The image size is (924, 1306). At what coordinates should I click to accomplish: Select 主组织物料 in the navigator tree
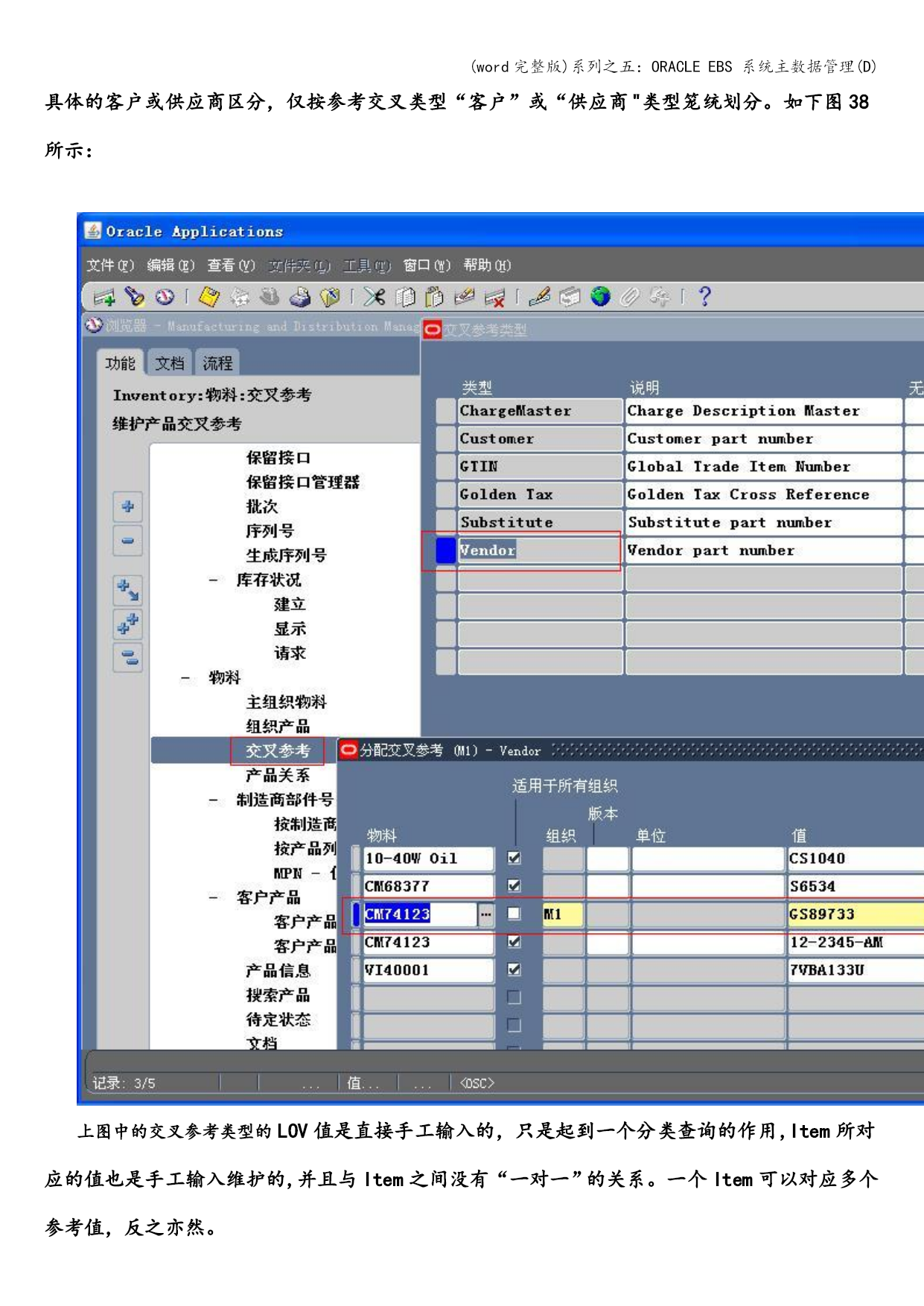click(x=287, y=702)
